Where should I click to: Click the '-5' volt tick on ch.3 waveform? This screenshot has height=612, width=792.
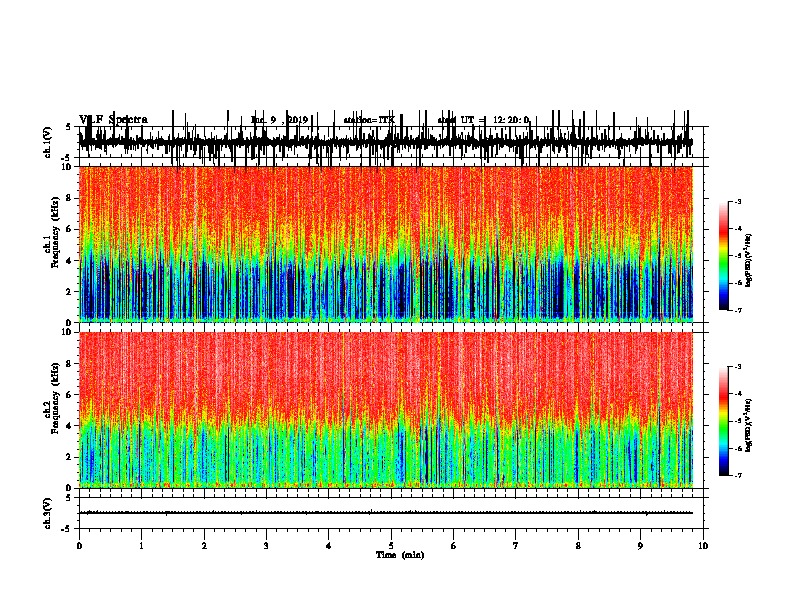tap(67, 529)
